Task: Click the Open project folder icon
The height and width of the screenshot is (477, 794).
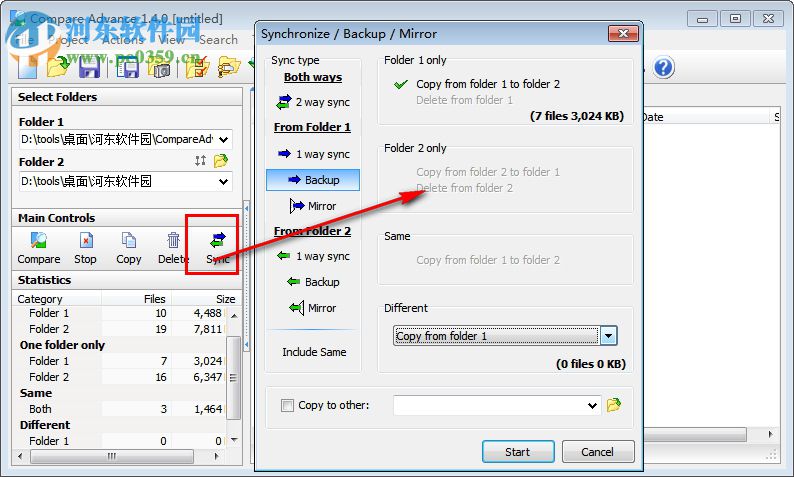Action: click(x=58, y=67)
